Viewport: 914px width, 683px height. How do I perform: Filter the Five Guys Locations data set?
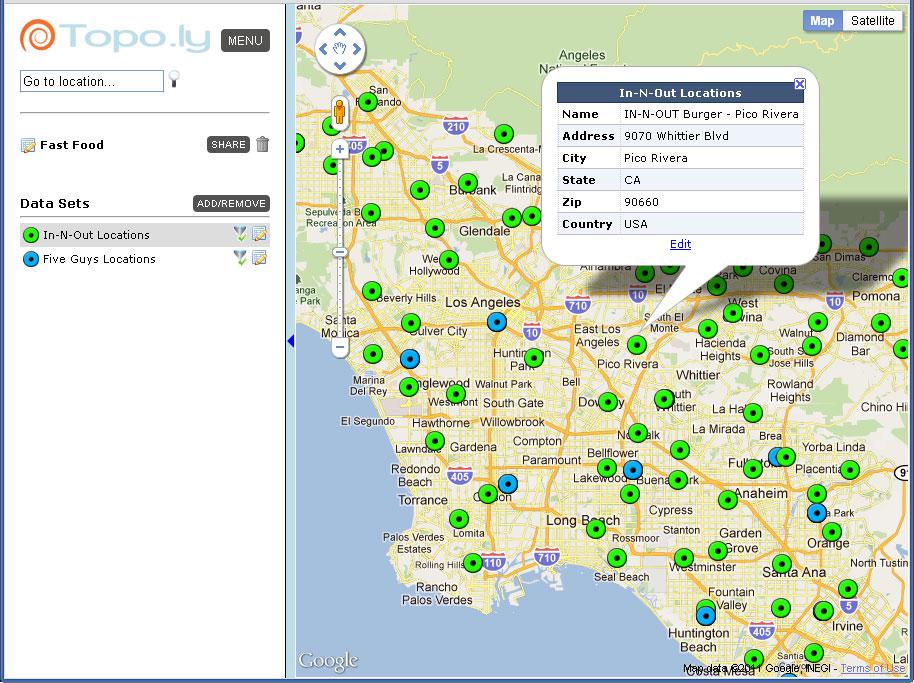[x=240, y=258]
